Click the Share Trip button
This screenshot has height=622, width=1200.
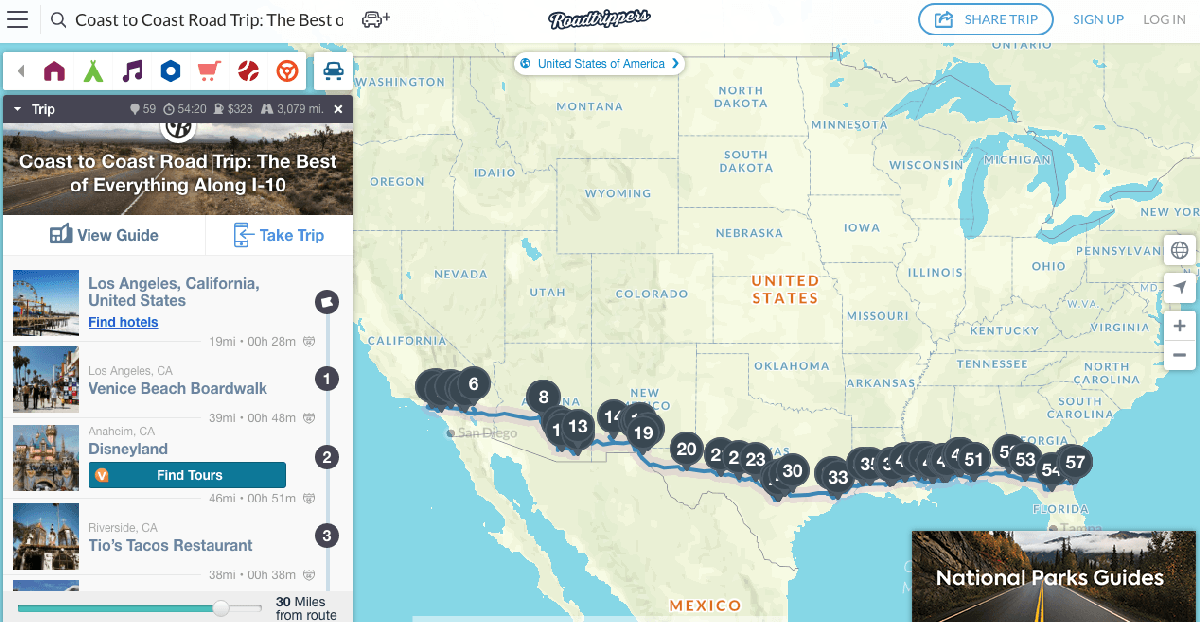click(x=985, y=19)
